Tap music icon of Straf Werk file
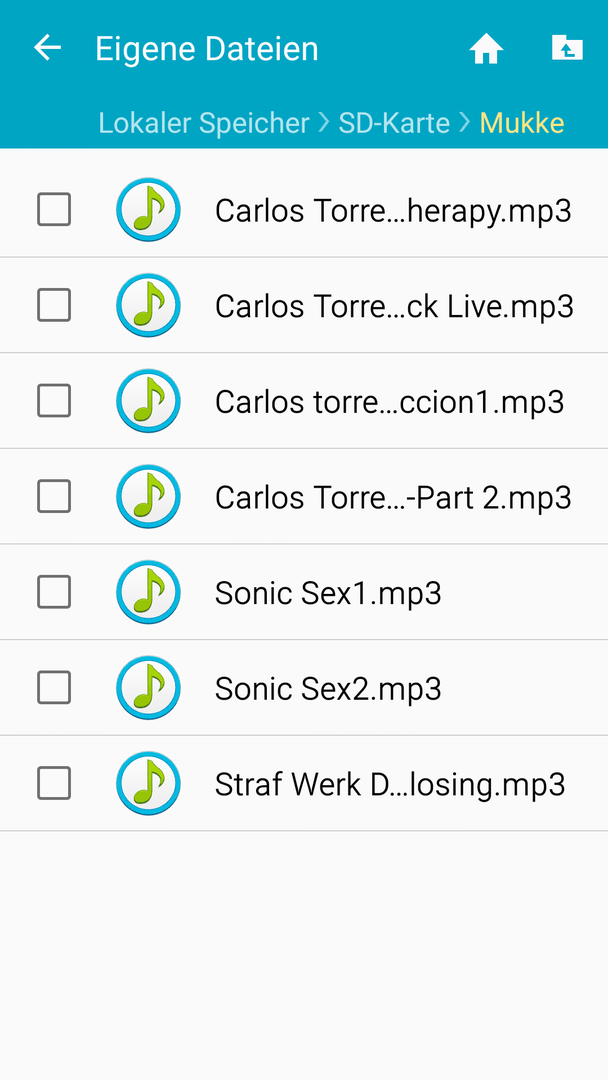Screen dimensions: 608x1080 [x=148, y=783]
